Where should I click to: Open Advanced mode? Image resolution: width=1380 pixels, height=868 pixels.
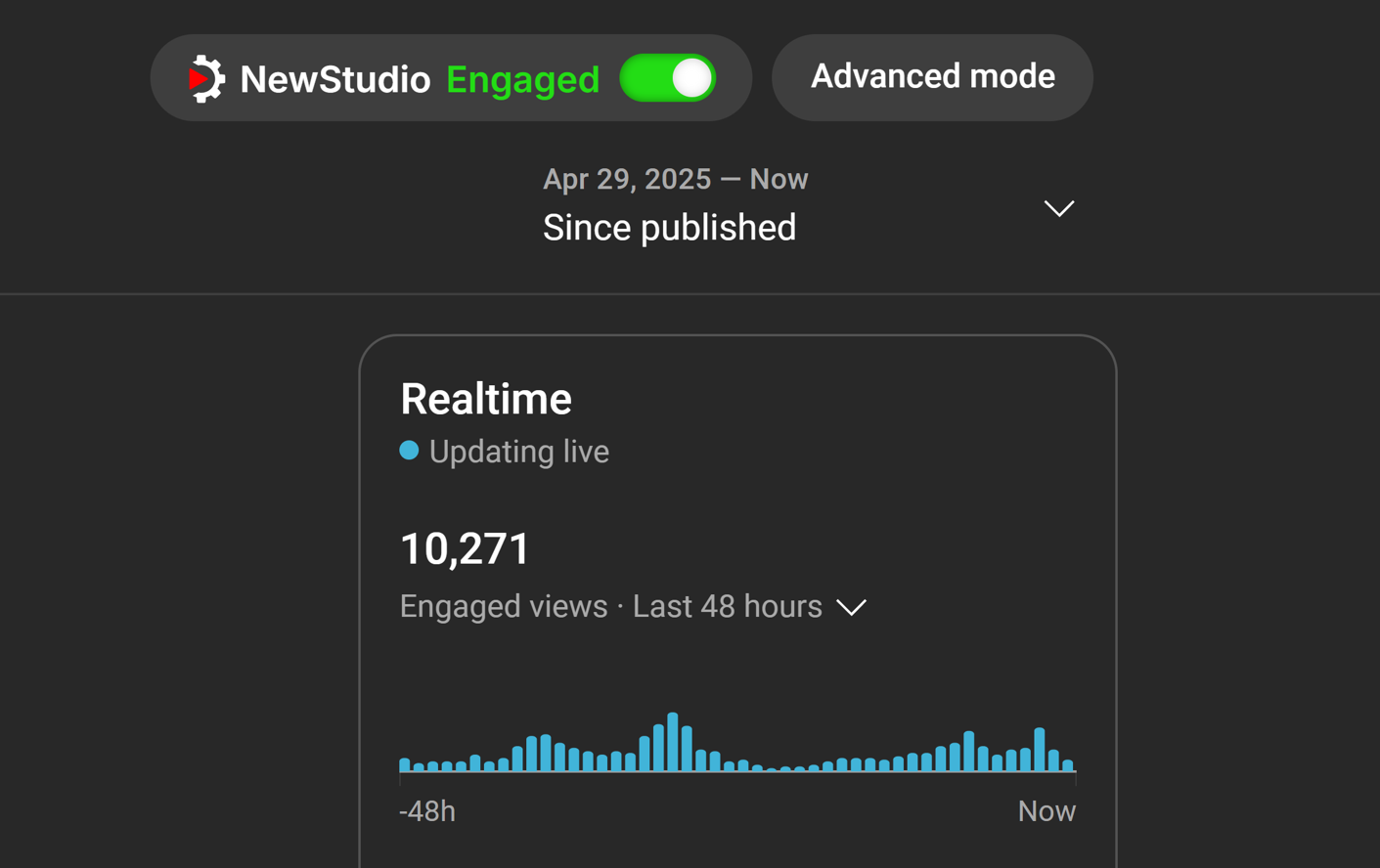point(932,77)
